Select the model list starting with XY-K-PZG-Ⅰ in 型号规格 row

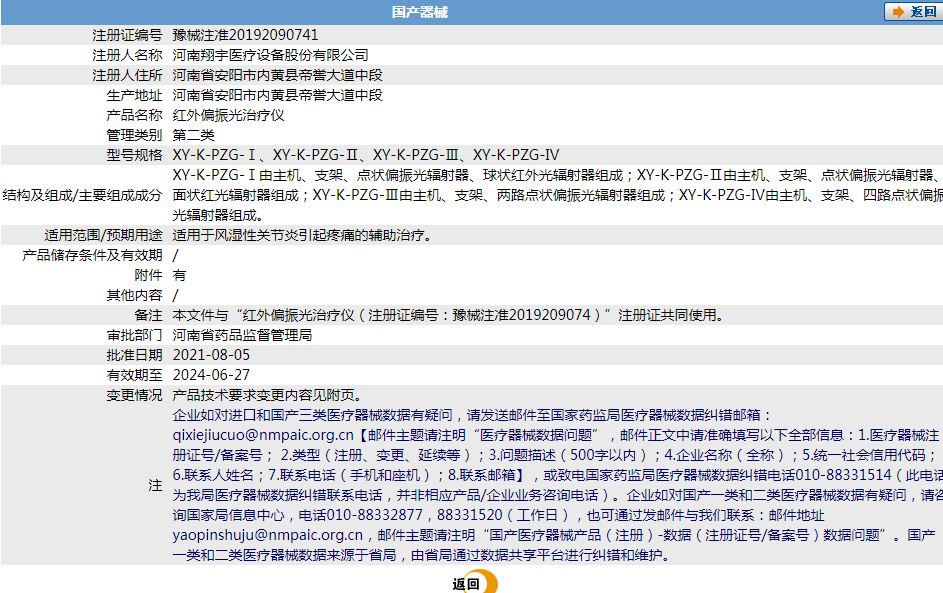pos(366,155)
